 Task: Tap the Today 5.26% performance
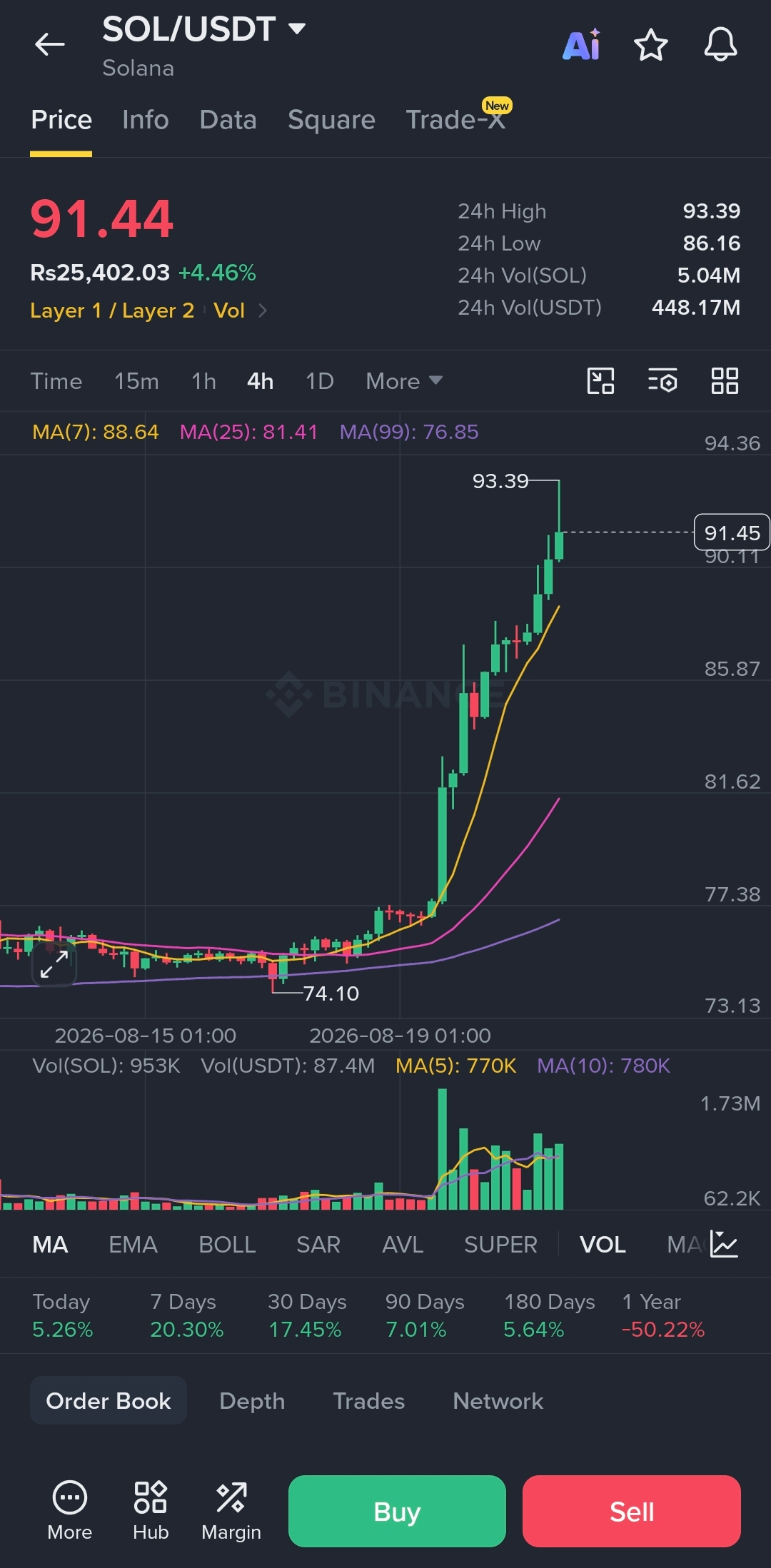pos(63,1315)
